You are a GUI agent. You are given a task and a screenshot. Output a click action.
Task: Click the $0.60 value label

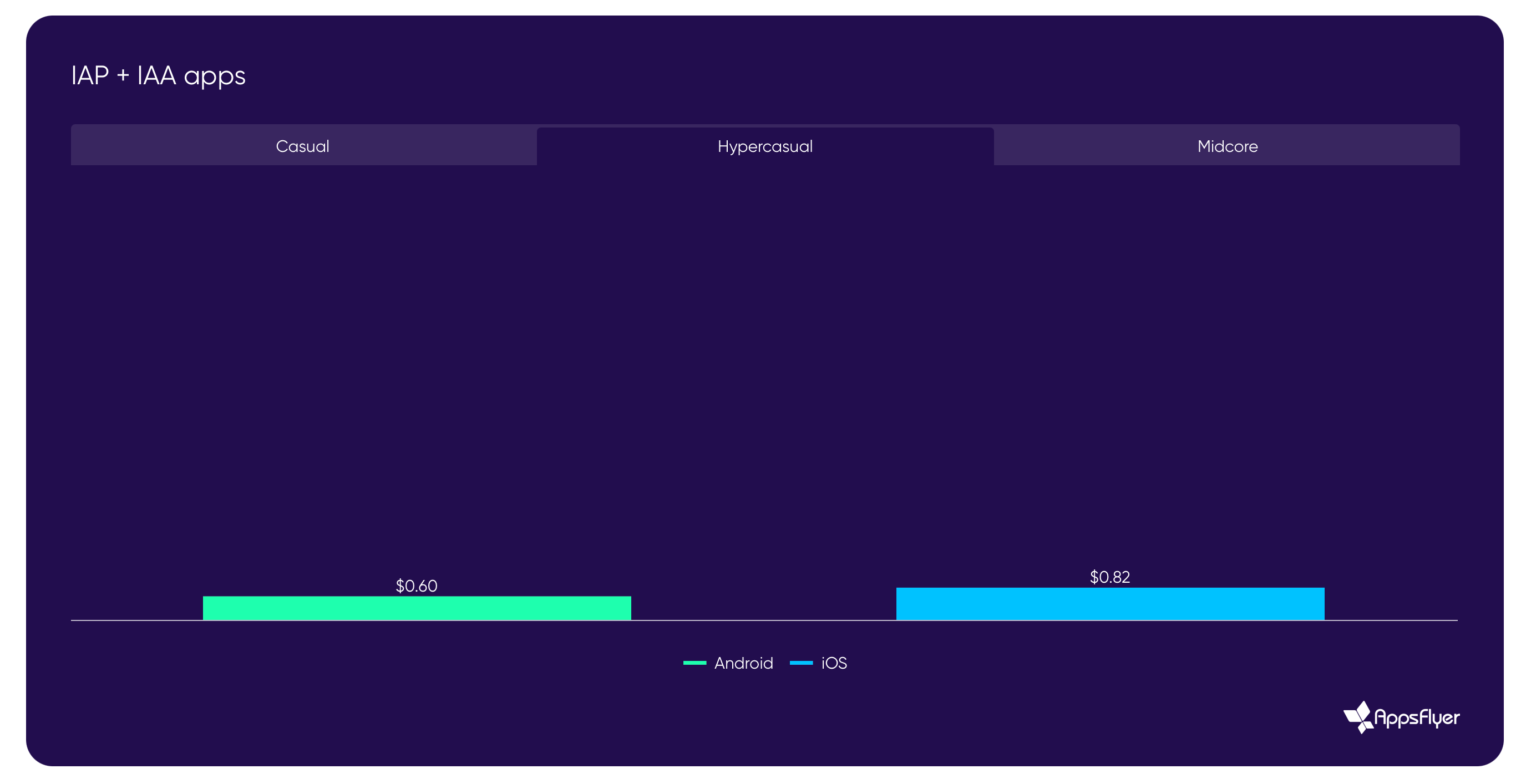416,586
